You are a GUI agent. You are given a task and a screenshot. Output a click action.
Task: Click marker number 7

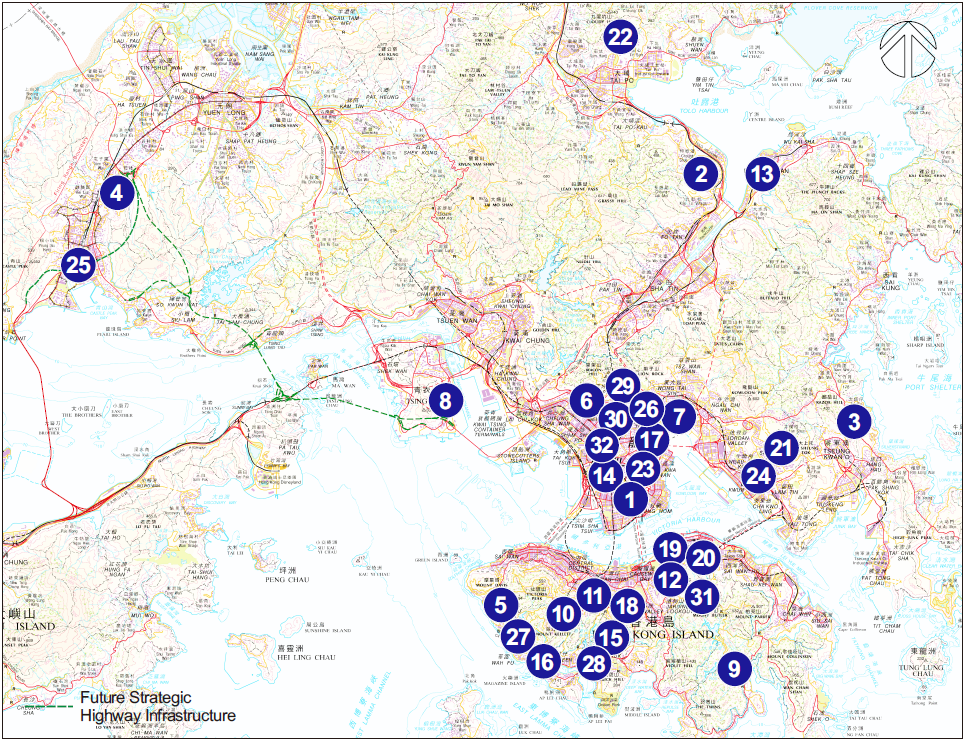(x=679, y=416)
